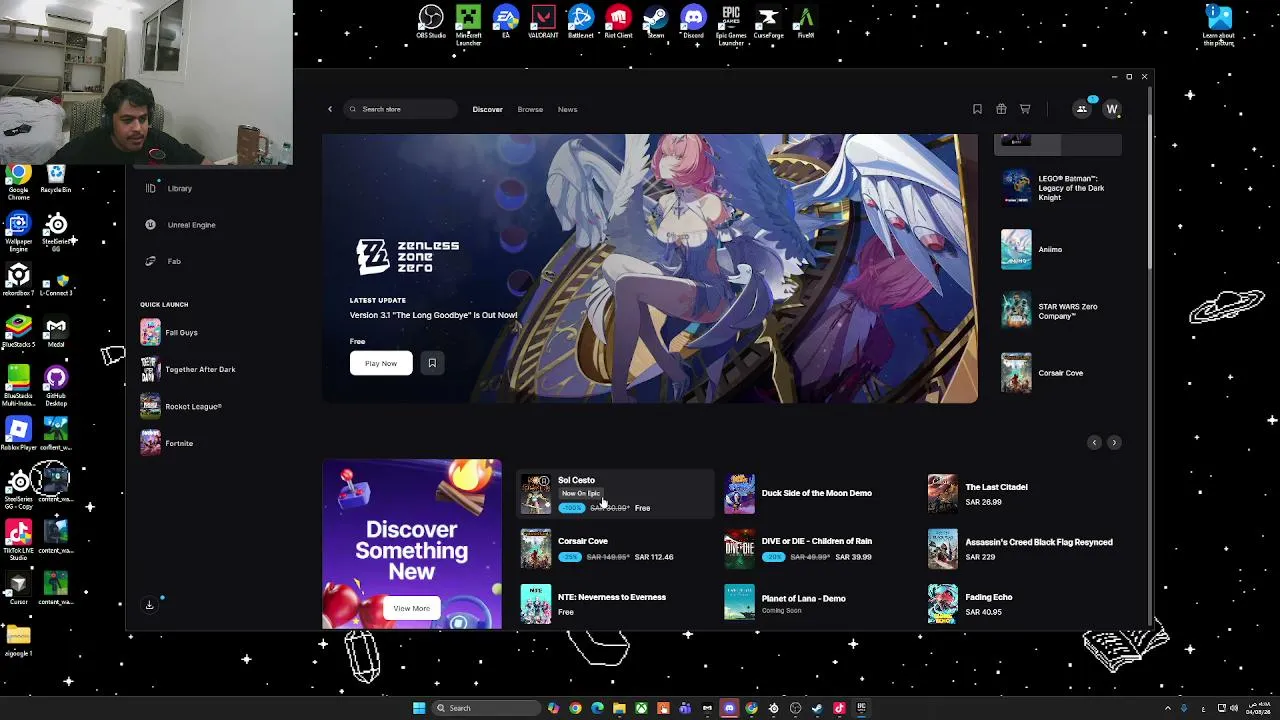Open the Sol Cesto game listing
This screenshot has width=1280, height=720.
click(x=616, y=494)
